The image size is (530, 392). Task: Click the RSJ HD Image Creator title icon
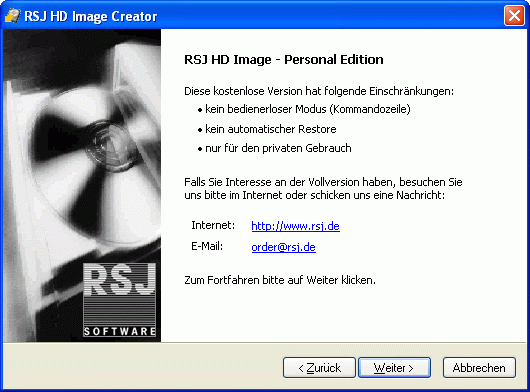coord(13,16)
